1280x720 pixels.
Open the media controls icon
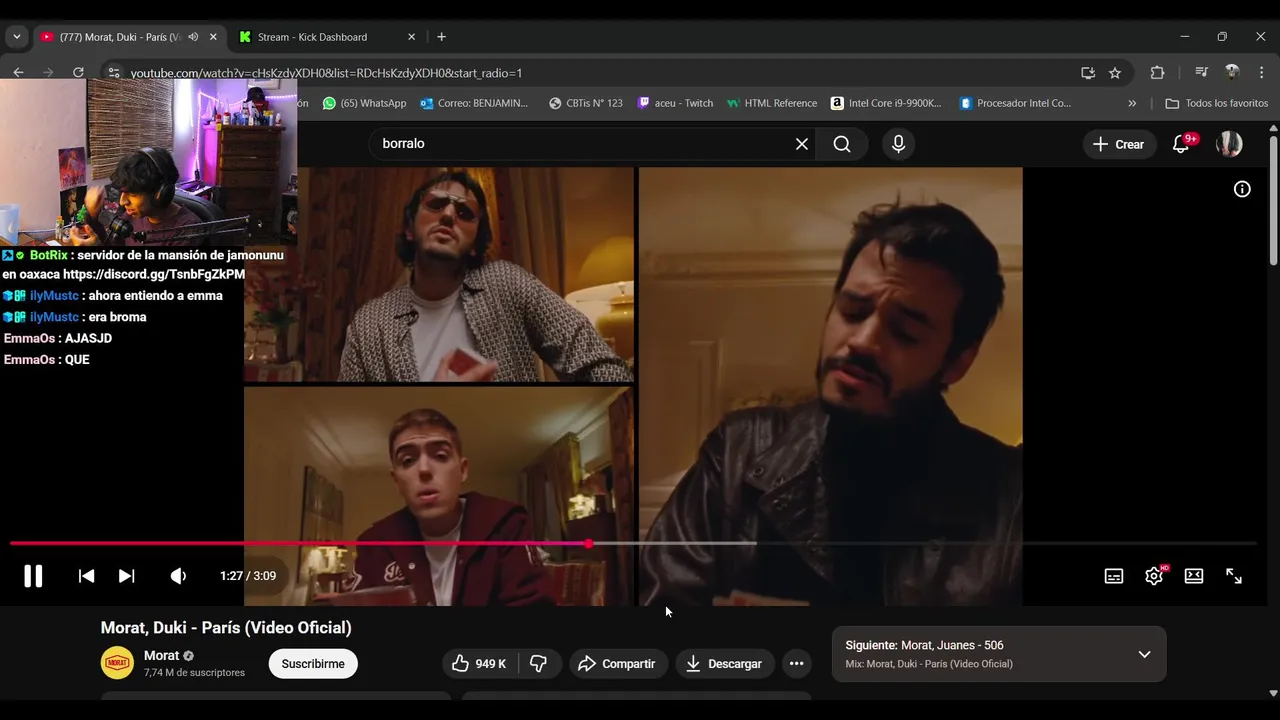pos(1202,72)
